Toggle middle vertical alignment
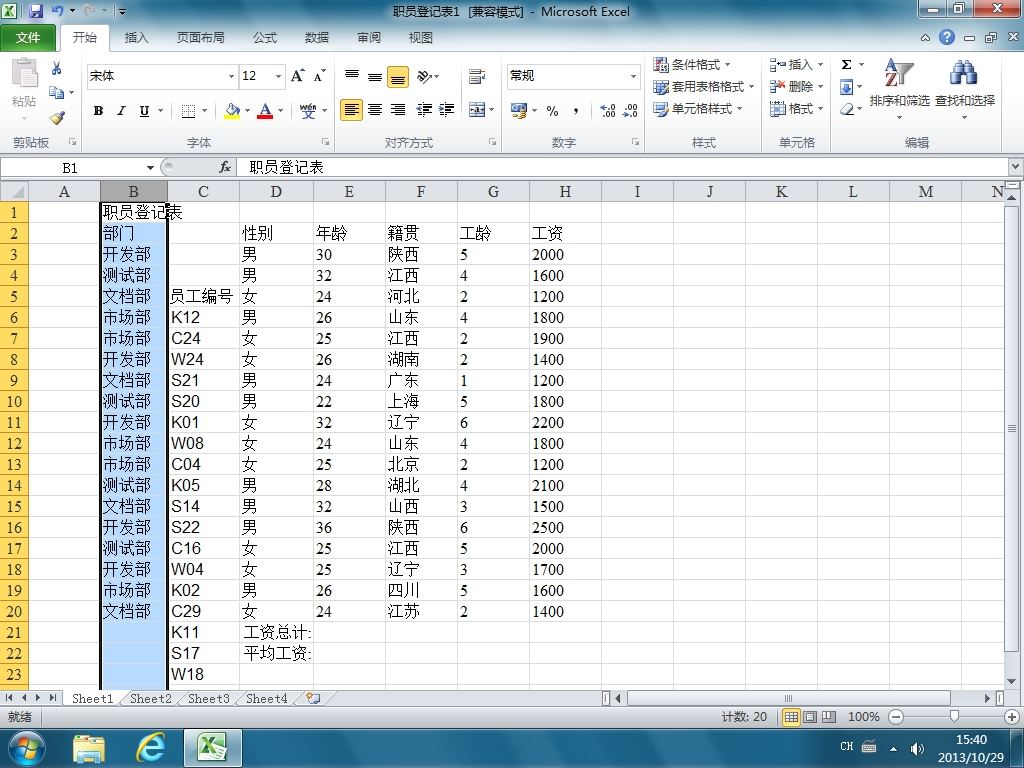 [x=375, y=76]
